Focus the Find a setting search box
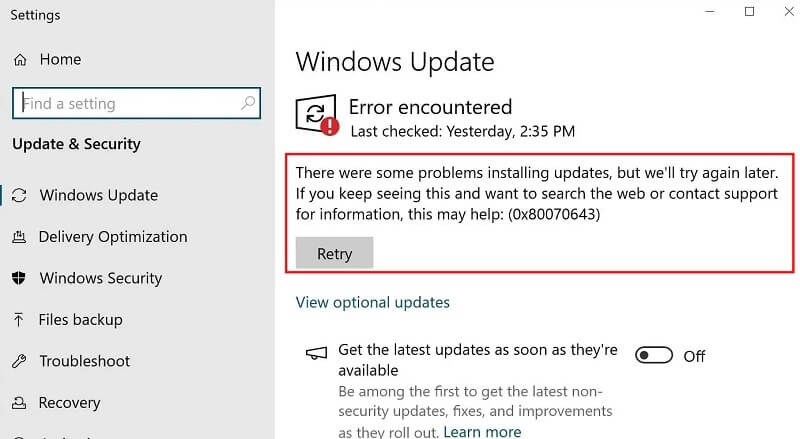 [x=125, y=103]
